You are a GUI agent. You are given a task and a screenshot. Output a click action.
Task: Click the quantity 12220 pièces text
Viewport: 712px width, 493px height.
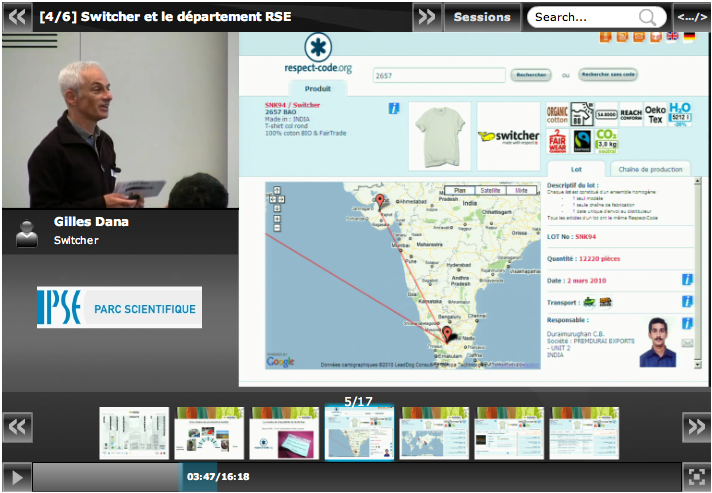(x=599, y=258)
